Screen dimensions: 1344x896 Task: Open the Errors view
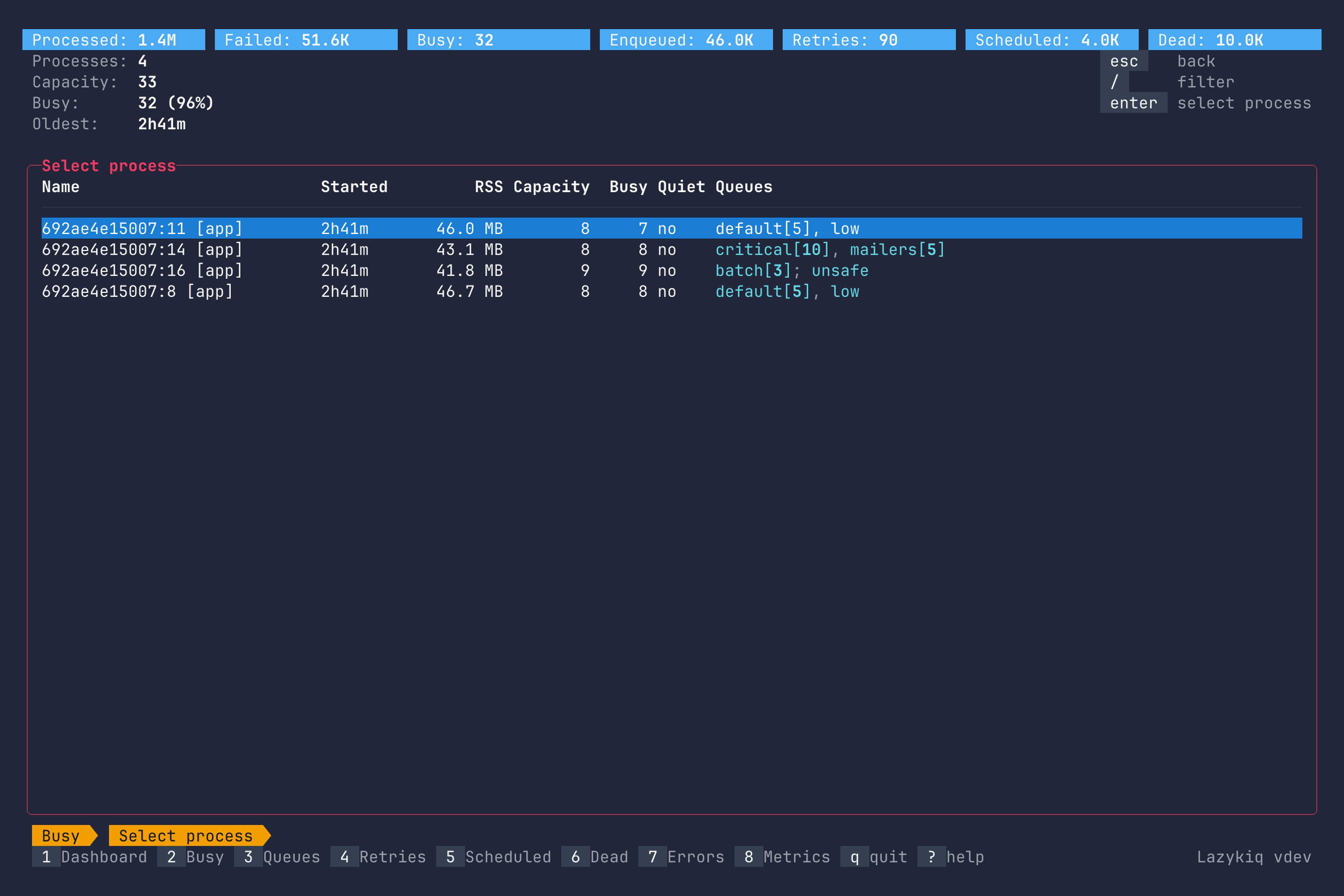(683, 857)
